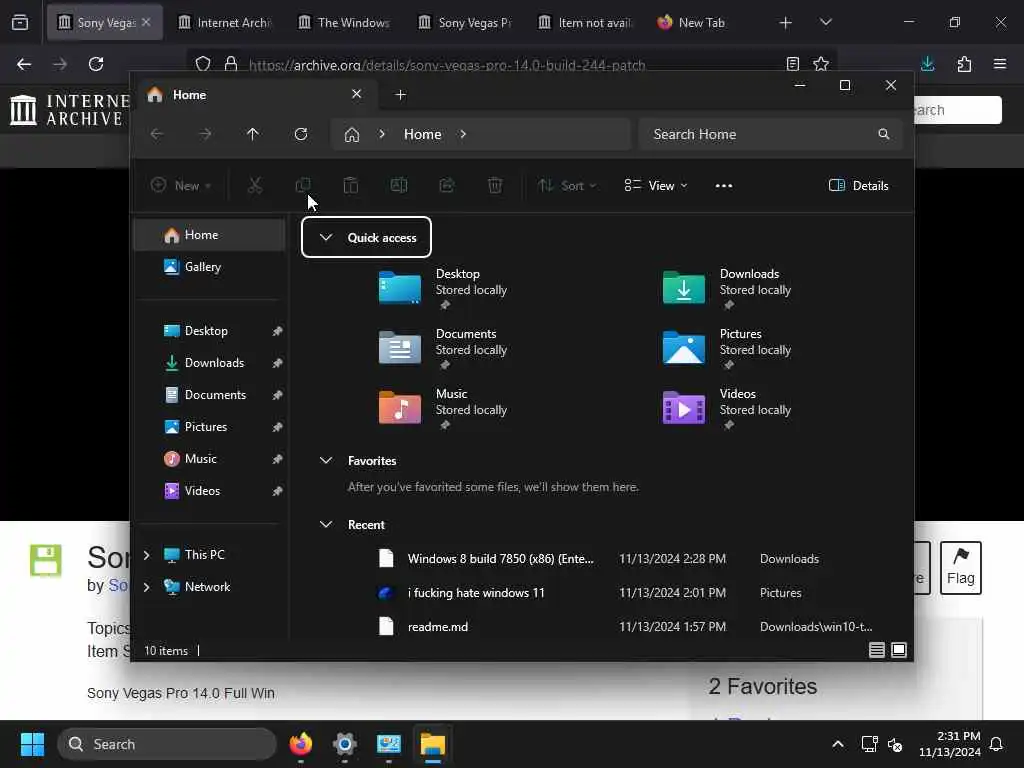This screenshot has width=1024, height=768.
Task: Select Pictures in navigation pane
Action: click(x=209, y=427)
